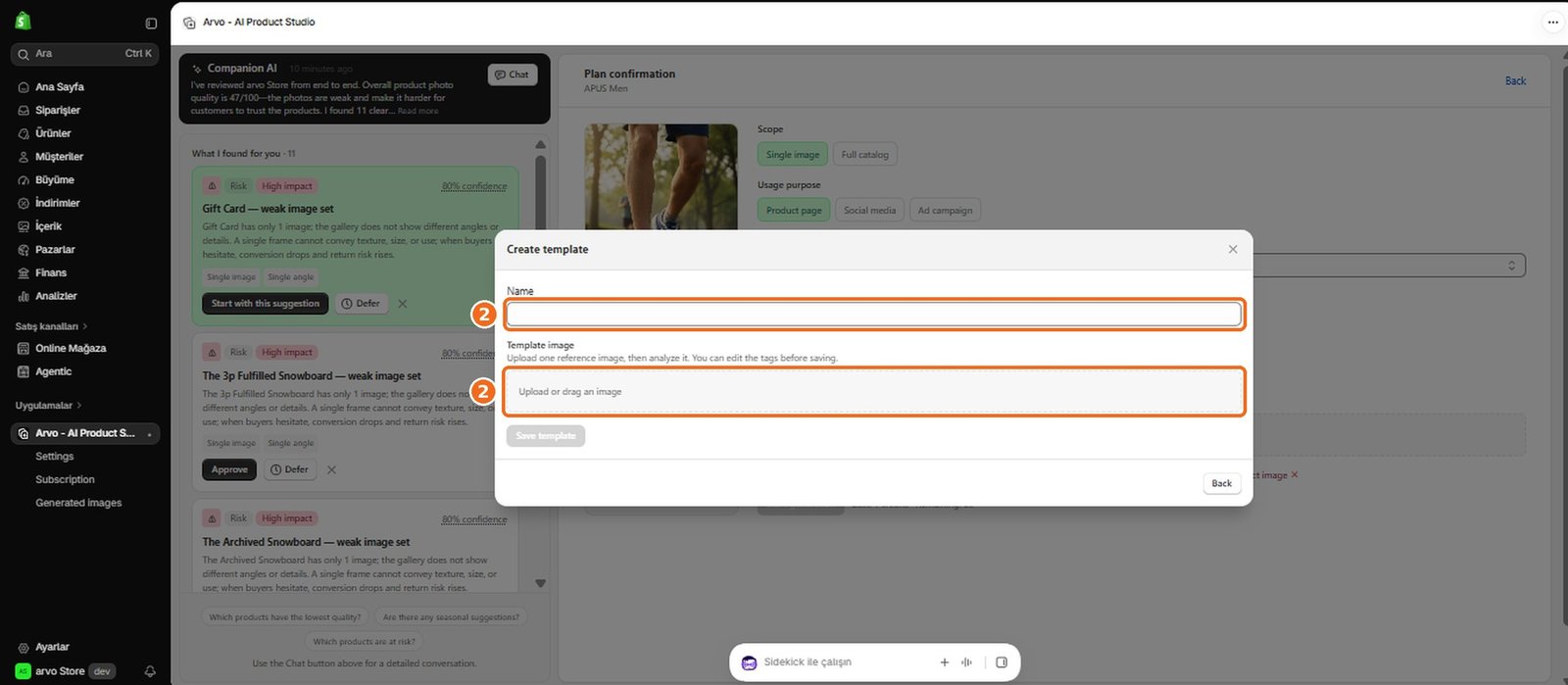Screen dimensions: 1568x685
Task: Click 'Which products have the lowest quality?' chip
Action: click(x=285, y=617)
